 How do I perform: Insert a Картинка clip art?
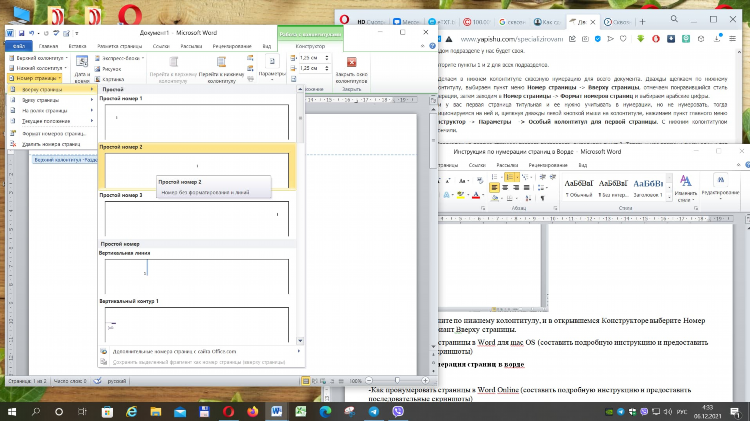point(110,79)
